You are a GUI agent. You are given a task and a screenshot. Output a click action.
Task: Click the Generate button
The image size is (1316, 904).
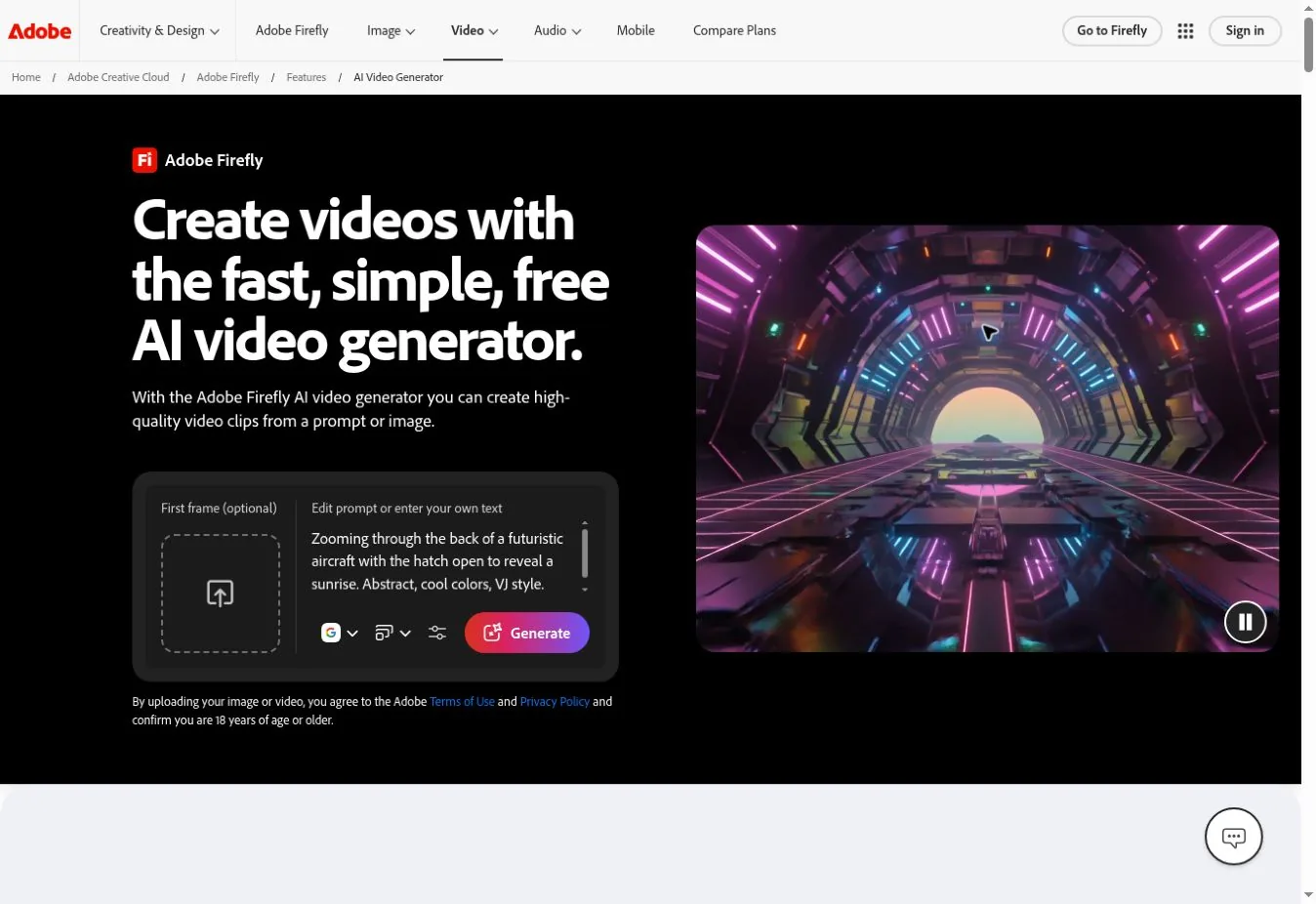(527, 633)
